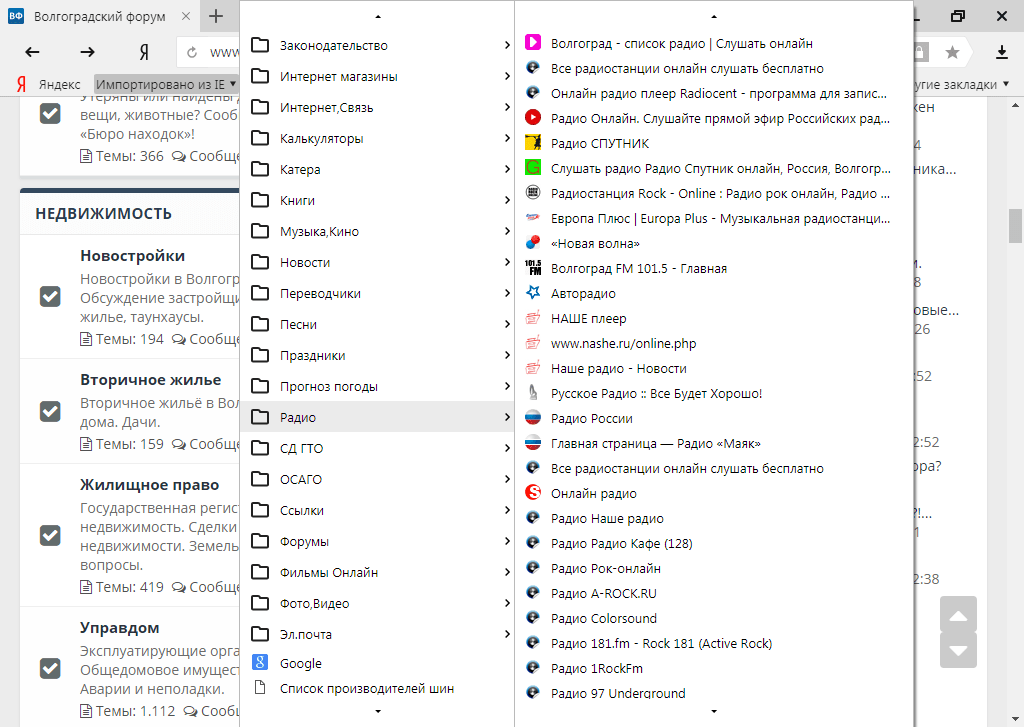Toggle the checkbox beside «Бюро находок» forum
1024x727 pixels.
click(x=50, y=114)
